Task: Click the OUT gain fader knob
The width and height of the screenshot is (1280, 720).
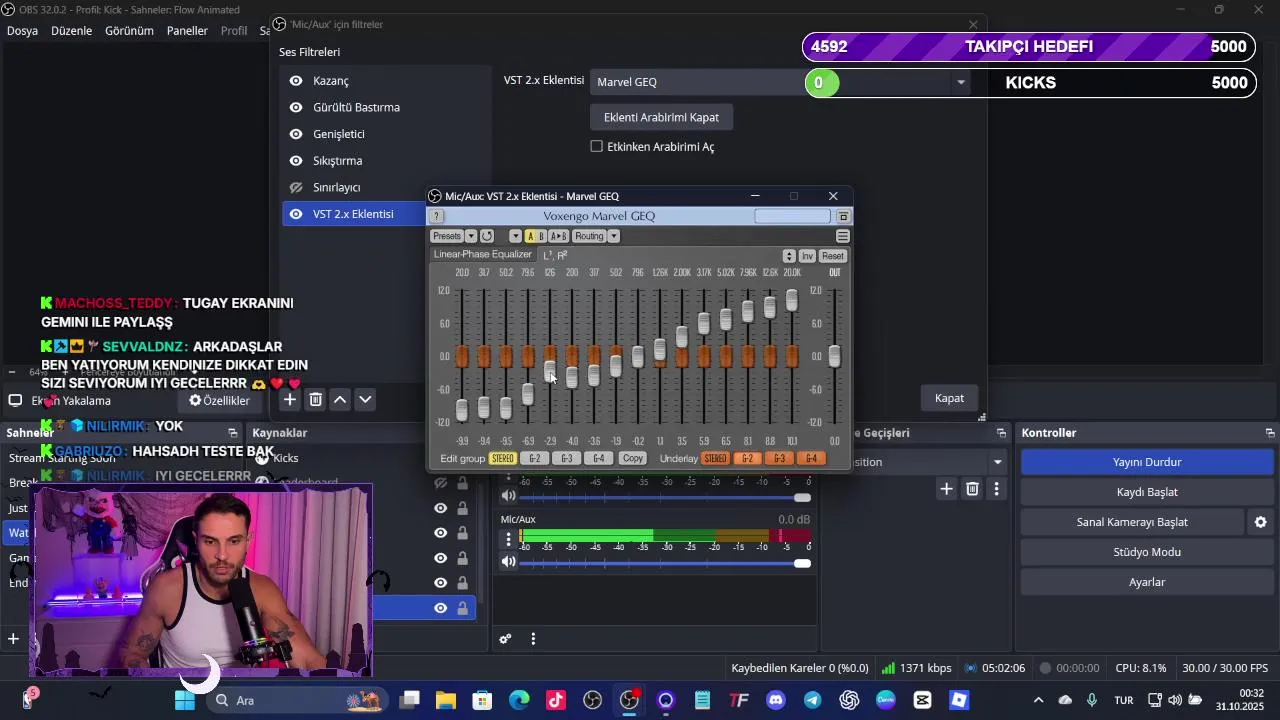Action: tap(834, 356)
